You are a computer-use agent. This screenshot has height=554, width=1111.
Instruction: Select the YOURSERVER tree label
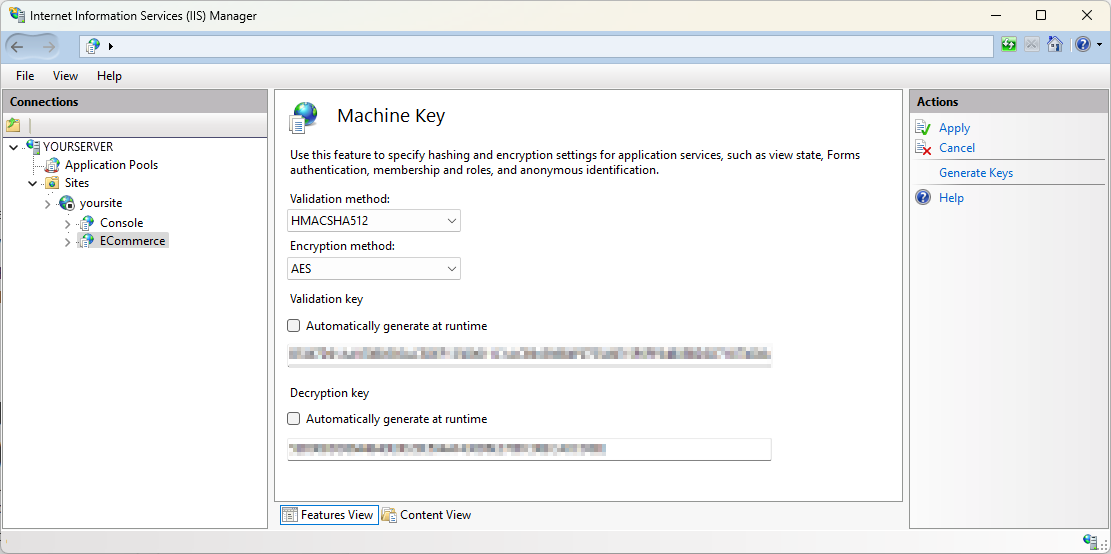pyautogui.click(x=78, y=147)
